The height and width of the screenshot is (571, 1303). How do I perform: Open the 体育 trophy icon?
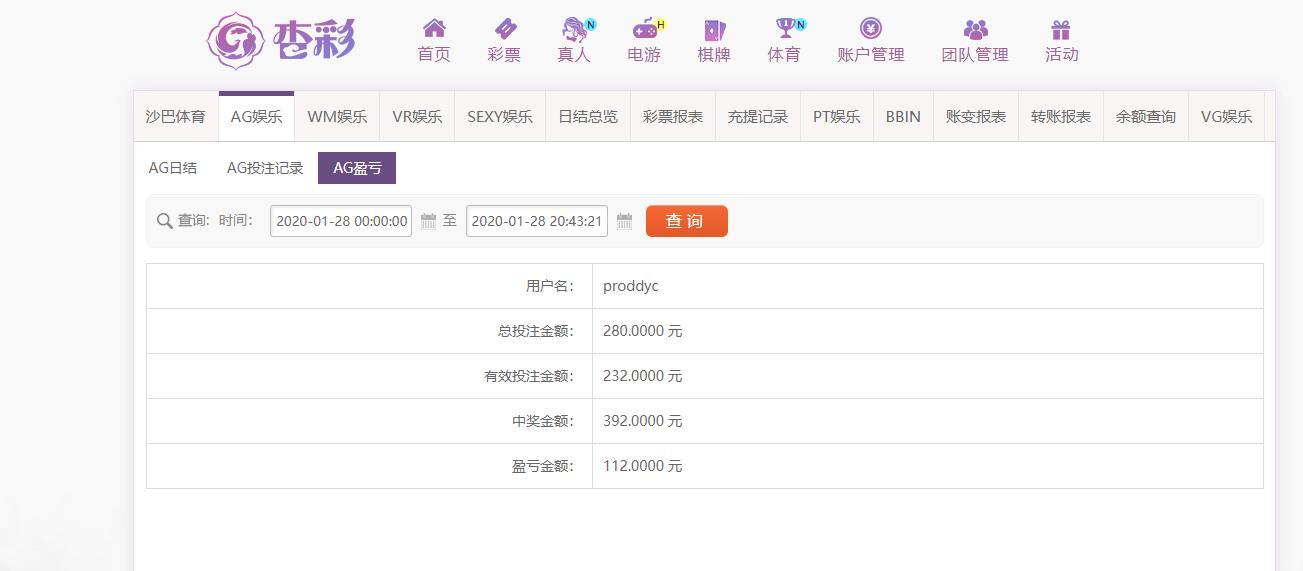(785, 29)
